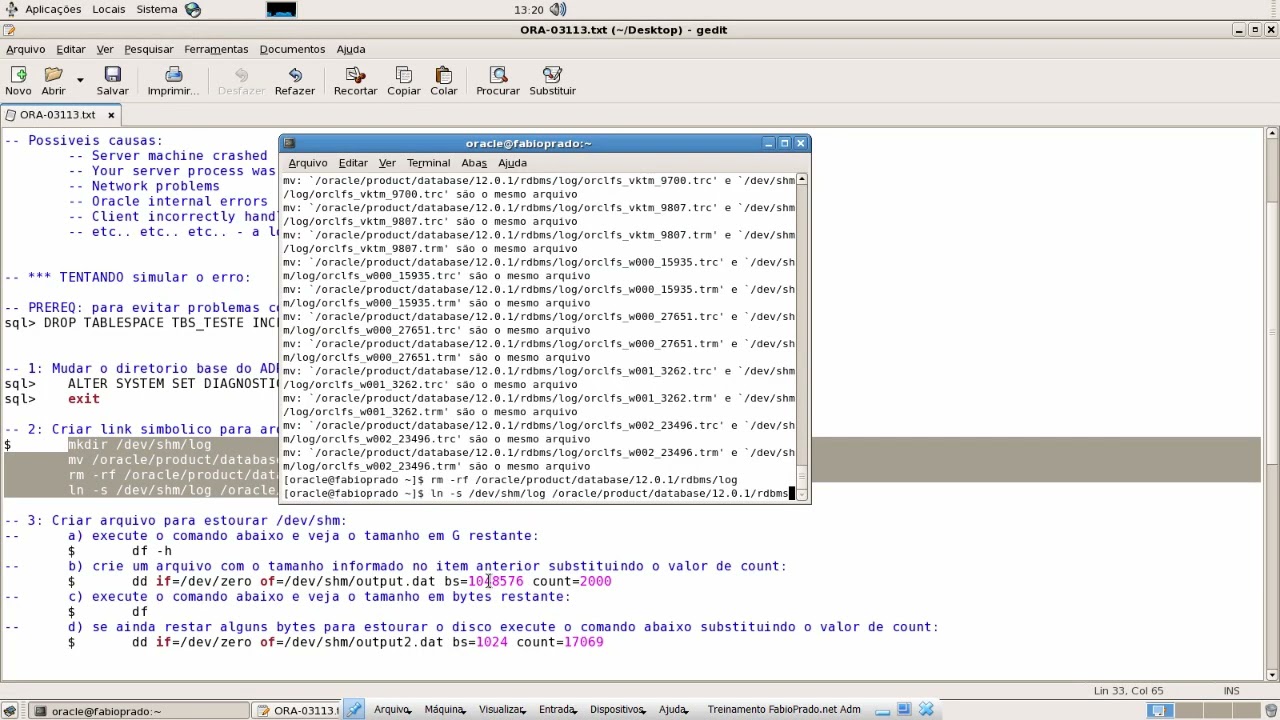Click terminal scrollbar up arrow
This screenshot has width=1280, height=720.
(x=802, y=179)
